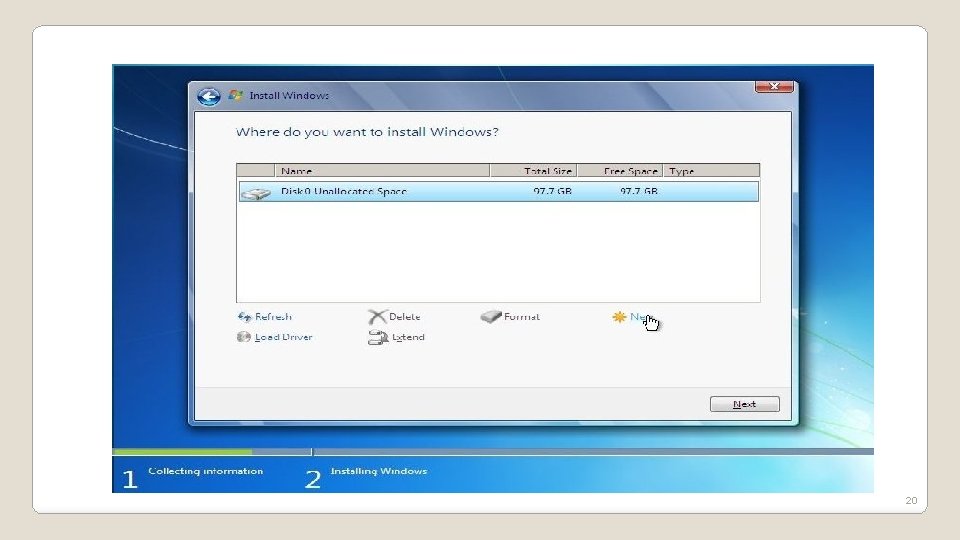
Task: Click the Extend link
Action: pos(408,337)
